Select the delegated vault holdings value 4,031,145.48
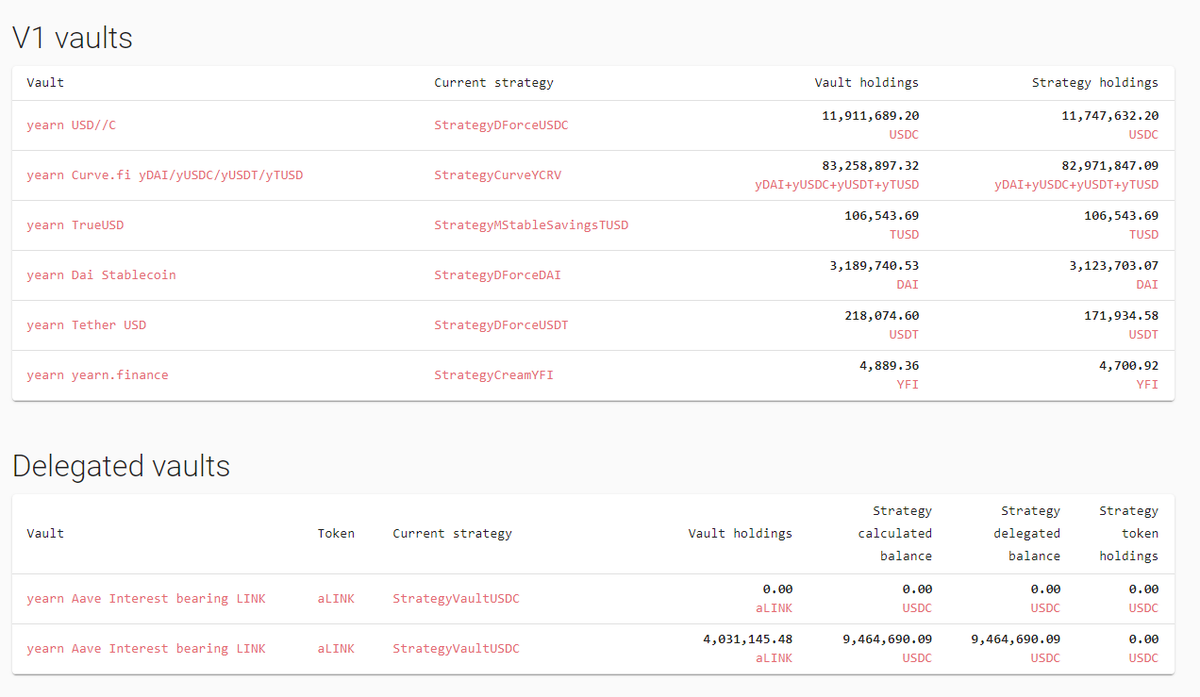 (x=747, y=640)
